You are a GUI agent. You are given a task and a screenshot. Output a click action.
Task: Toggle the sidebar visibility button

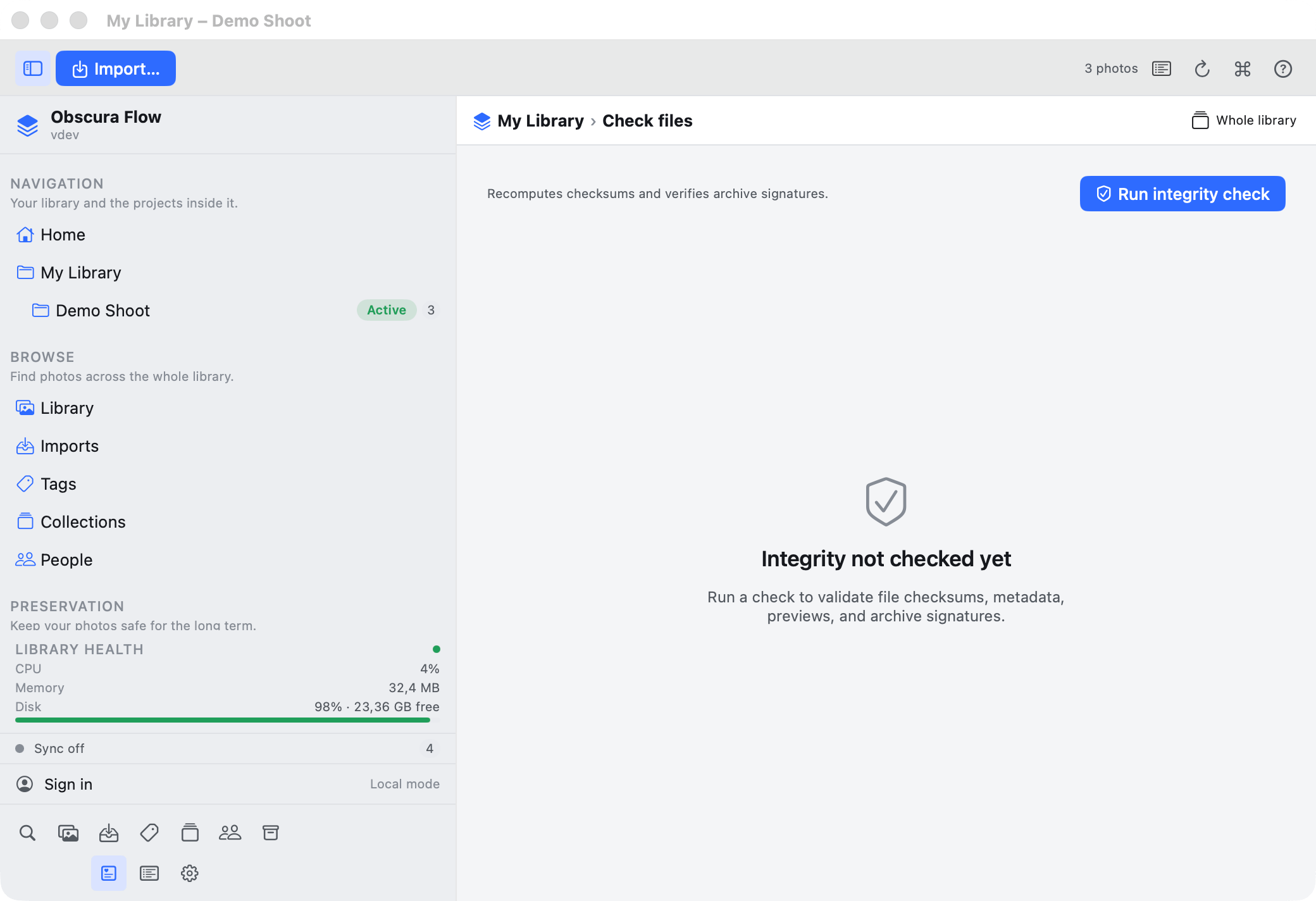point(33,68)
